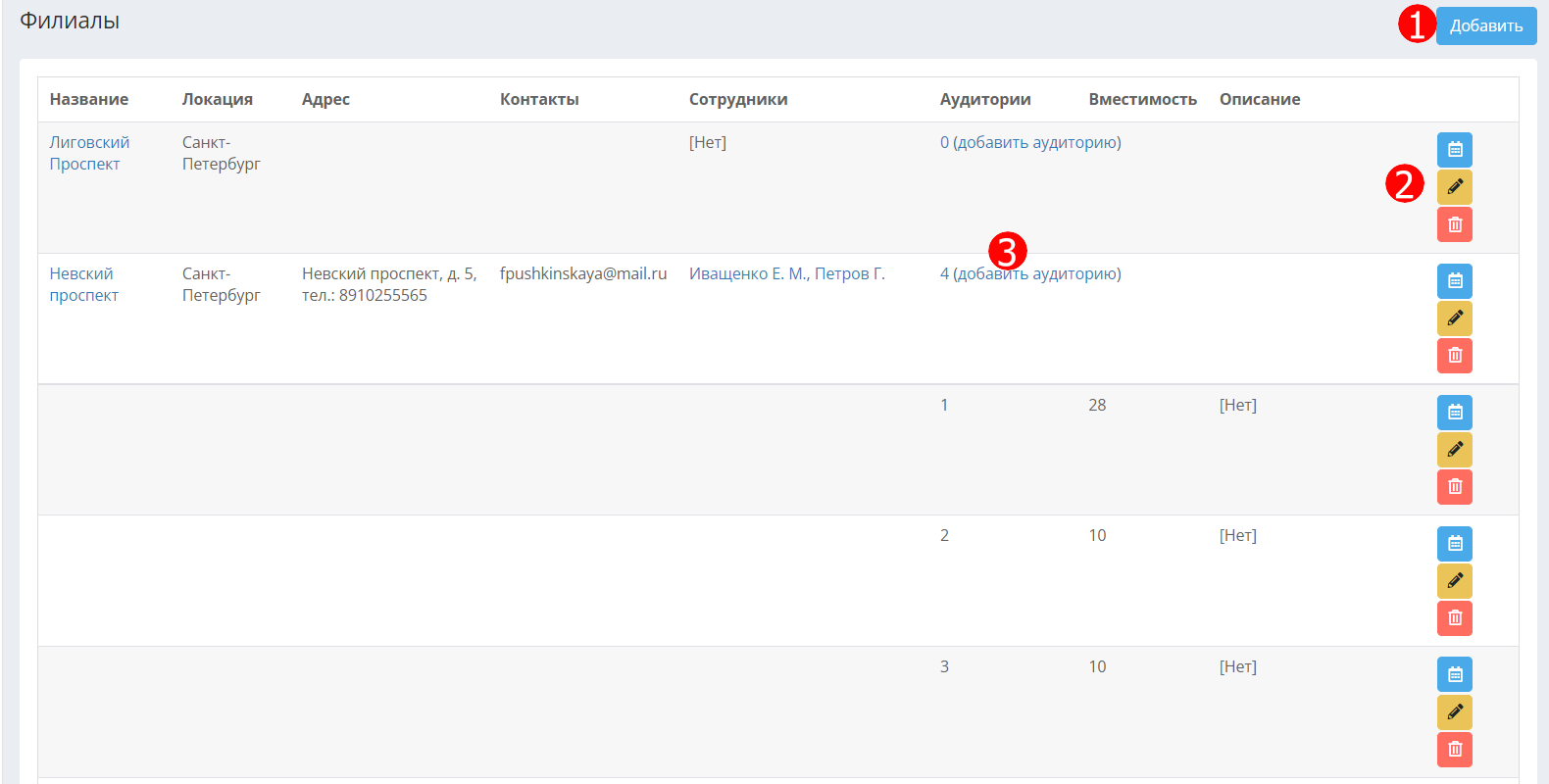The height and width of the screenshot is (784, 1549).
Task: Select [Нет] description of auditorium 3
Action: point(1238,666)
